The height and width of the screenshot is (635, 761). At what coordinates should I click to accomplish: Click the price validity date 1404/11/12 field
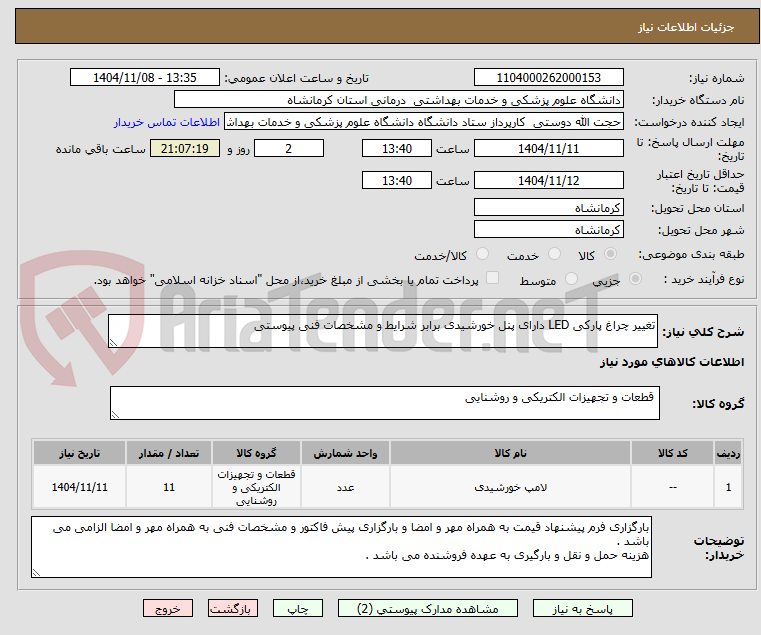coord(548,181)
